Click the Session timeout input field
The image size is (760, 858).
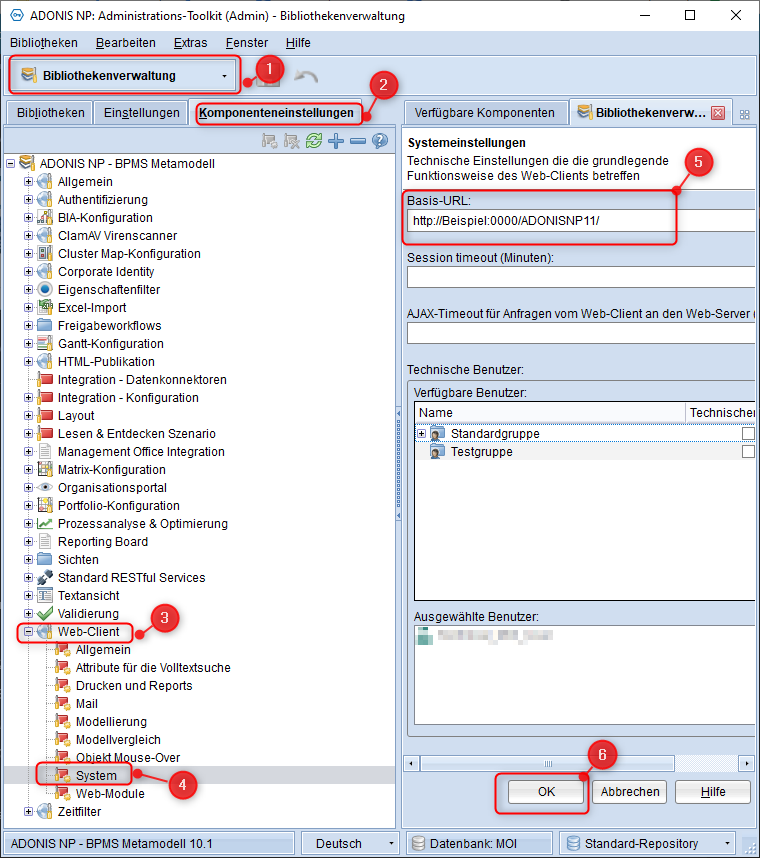(x=581, y=277)
